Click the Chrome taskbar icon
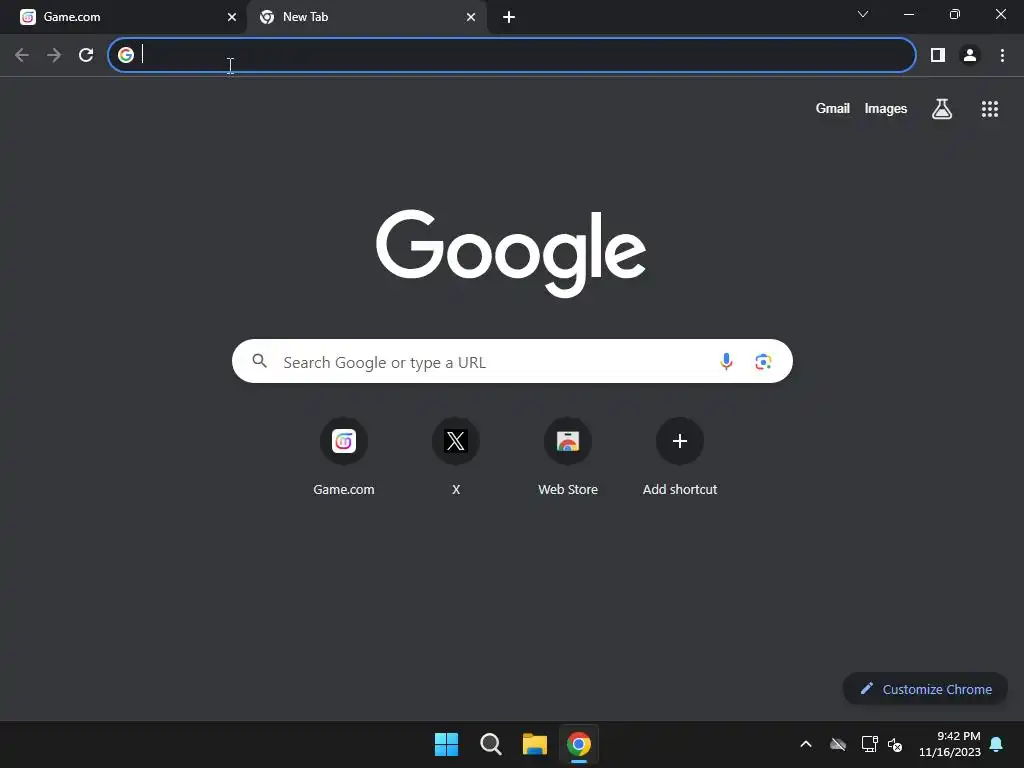Image resolution: width=1024 pixels, height=768 pixels. (x=579, y=744)
